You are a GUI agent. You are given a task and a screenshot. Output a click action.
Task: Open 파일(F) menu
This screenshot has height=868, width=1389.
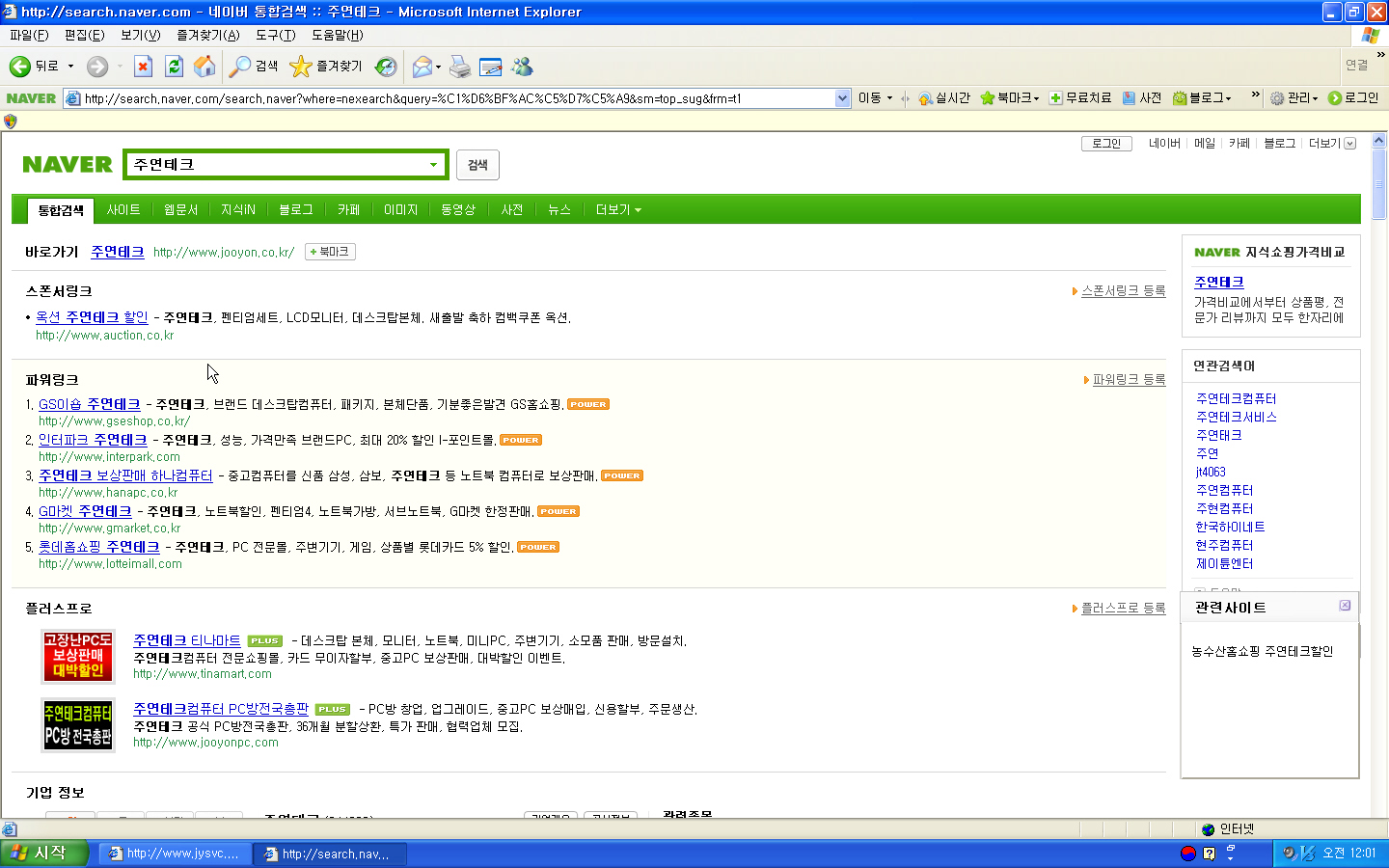[x=29, y=35]
